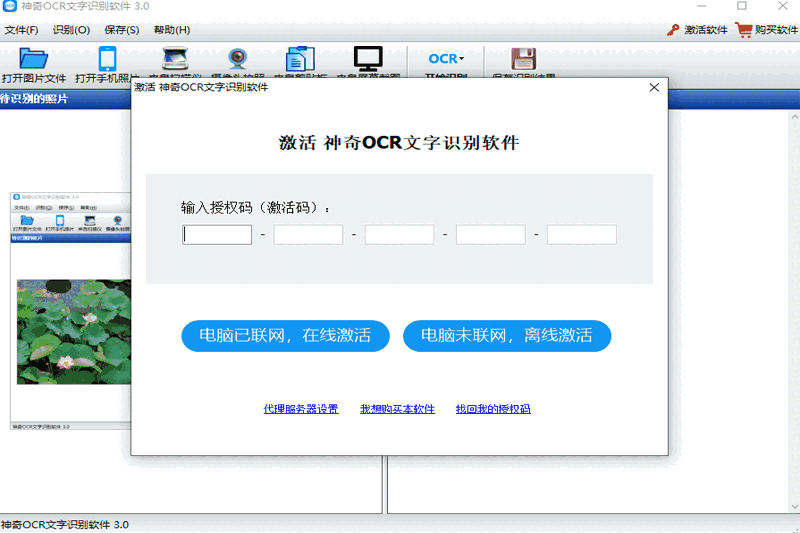This screenshot has height=533, width=800.
Task: Open the 我想购买本软件 link
Action: click(397, 409)
